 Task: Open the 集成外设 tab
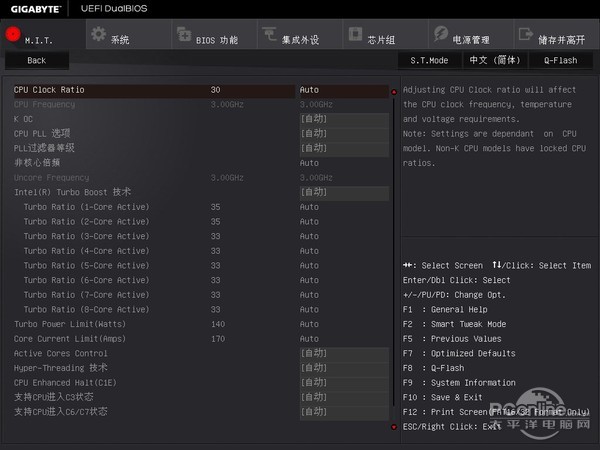[x=300, y=34]
